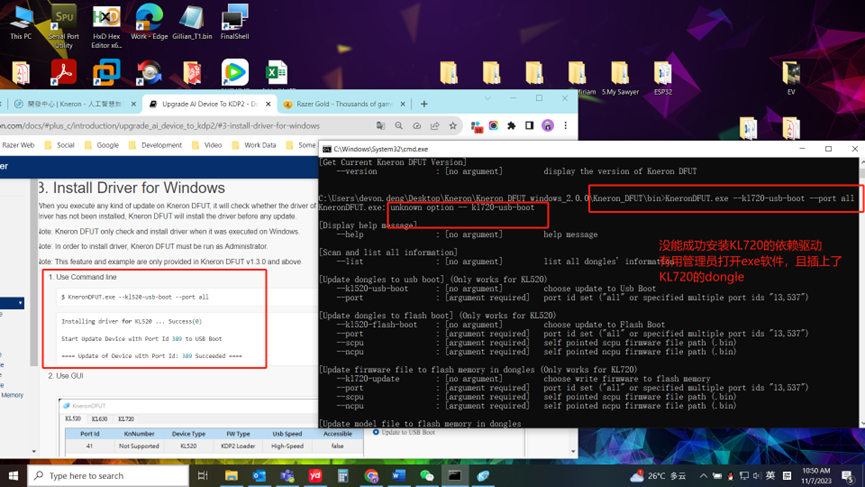Open the Google bookmarks folder
Image resolution: width=865 pixels, height=487 pixels.
(102, 145)
